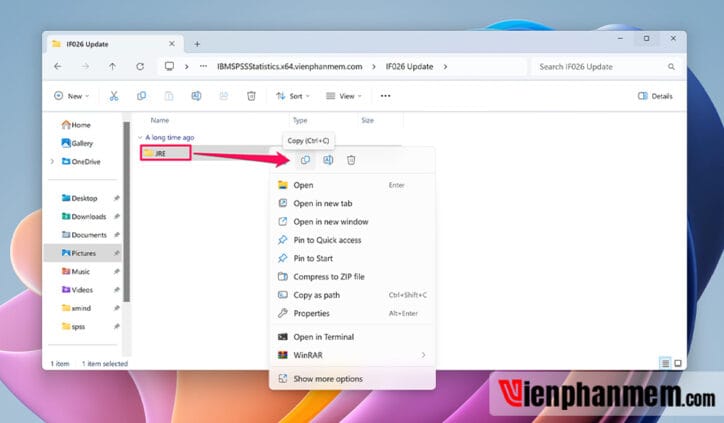724x423 pixels.
Task: Open the New dropdown menu
Action: coord(72,96)
